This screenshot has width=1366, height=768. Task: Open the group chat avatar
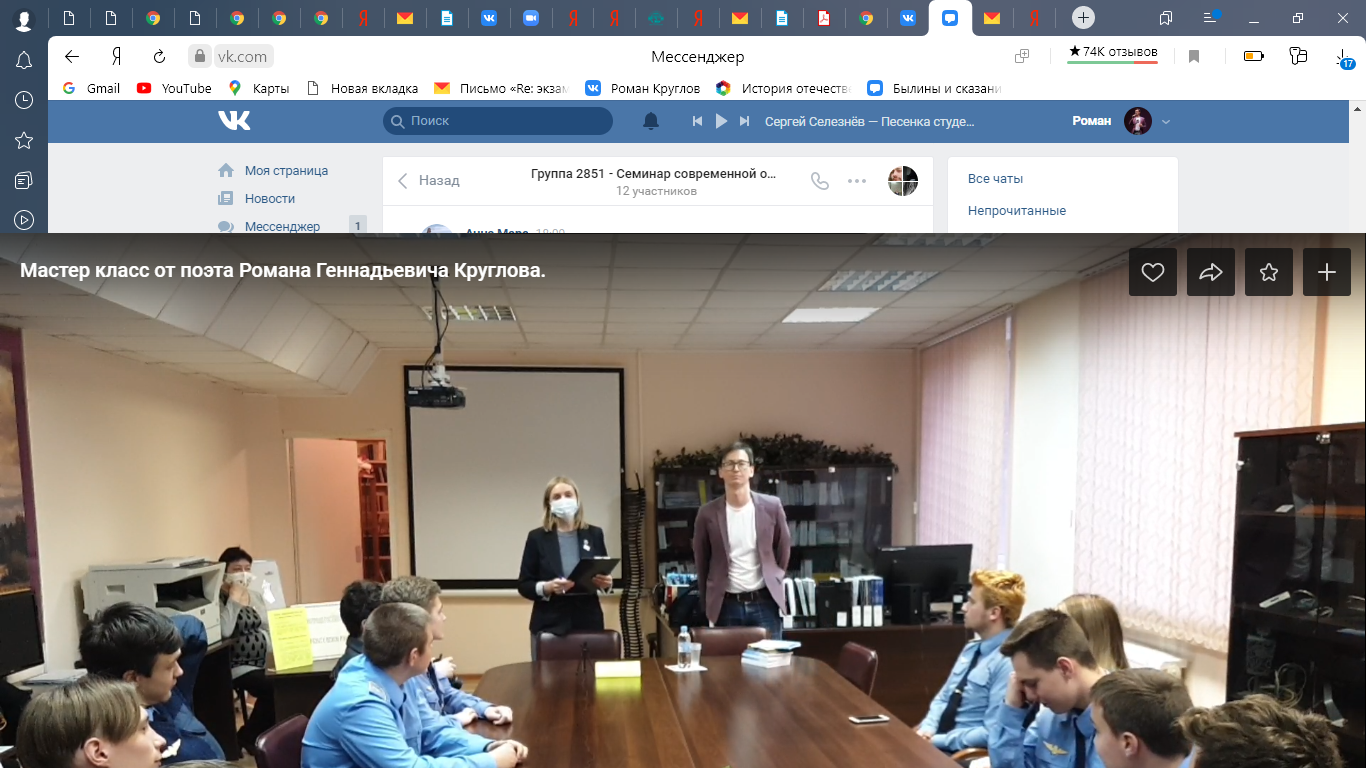click(903, 181)
